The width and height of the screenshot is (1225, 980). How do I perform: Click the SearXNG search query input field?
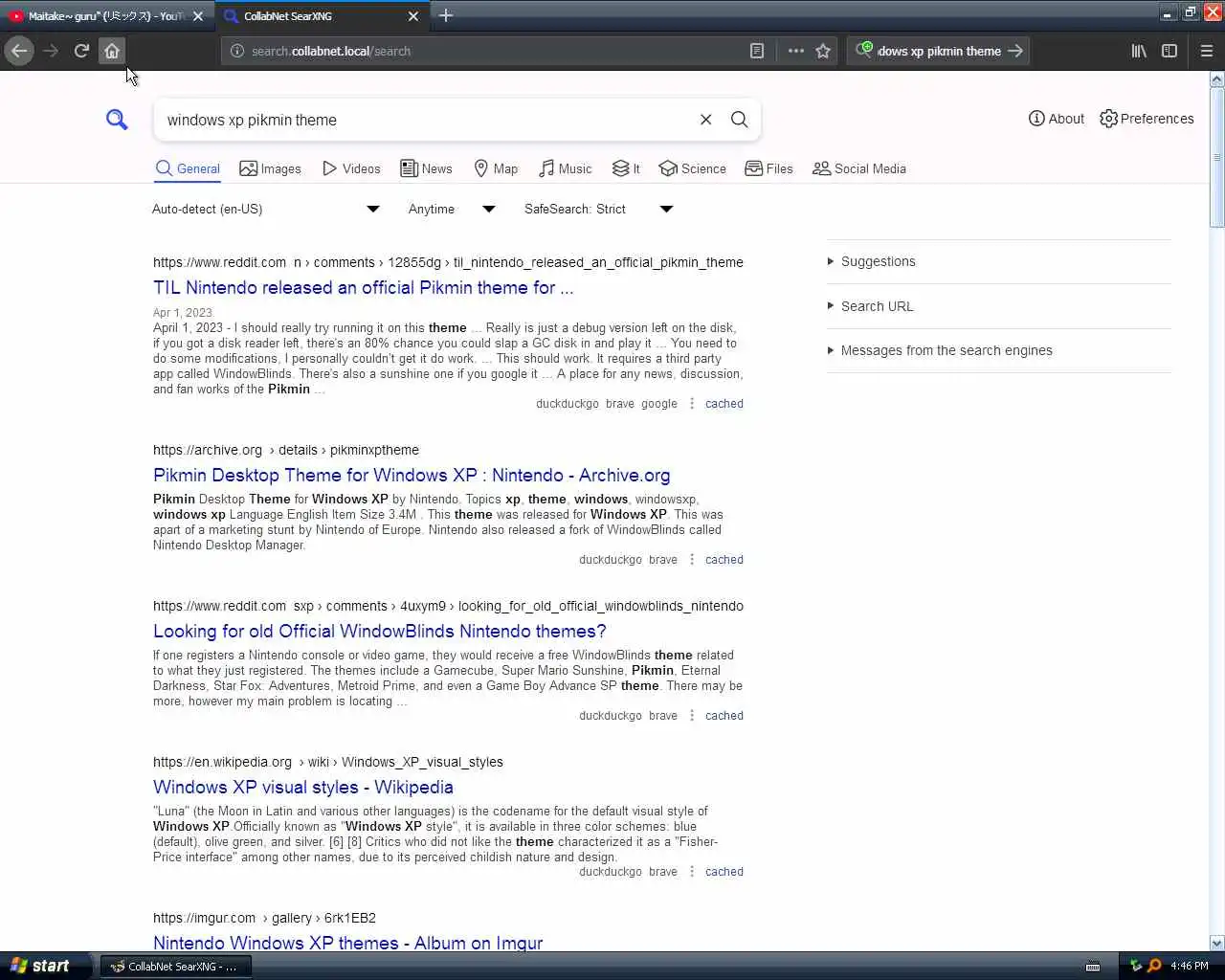(x=426, y=120)
